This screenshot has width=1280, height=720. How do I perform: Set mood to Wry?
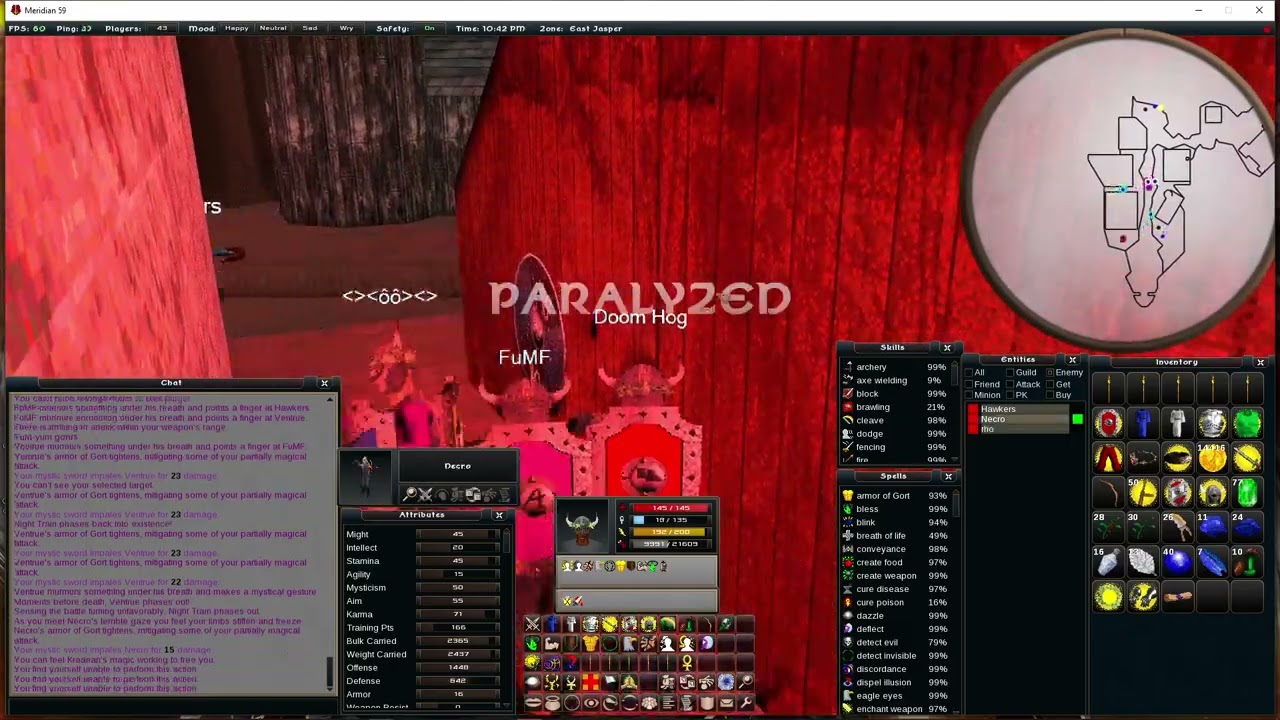(346, 28)
